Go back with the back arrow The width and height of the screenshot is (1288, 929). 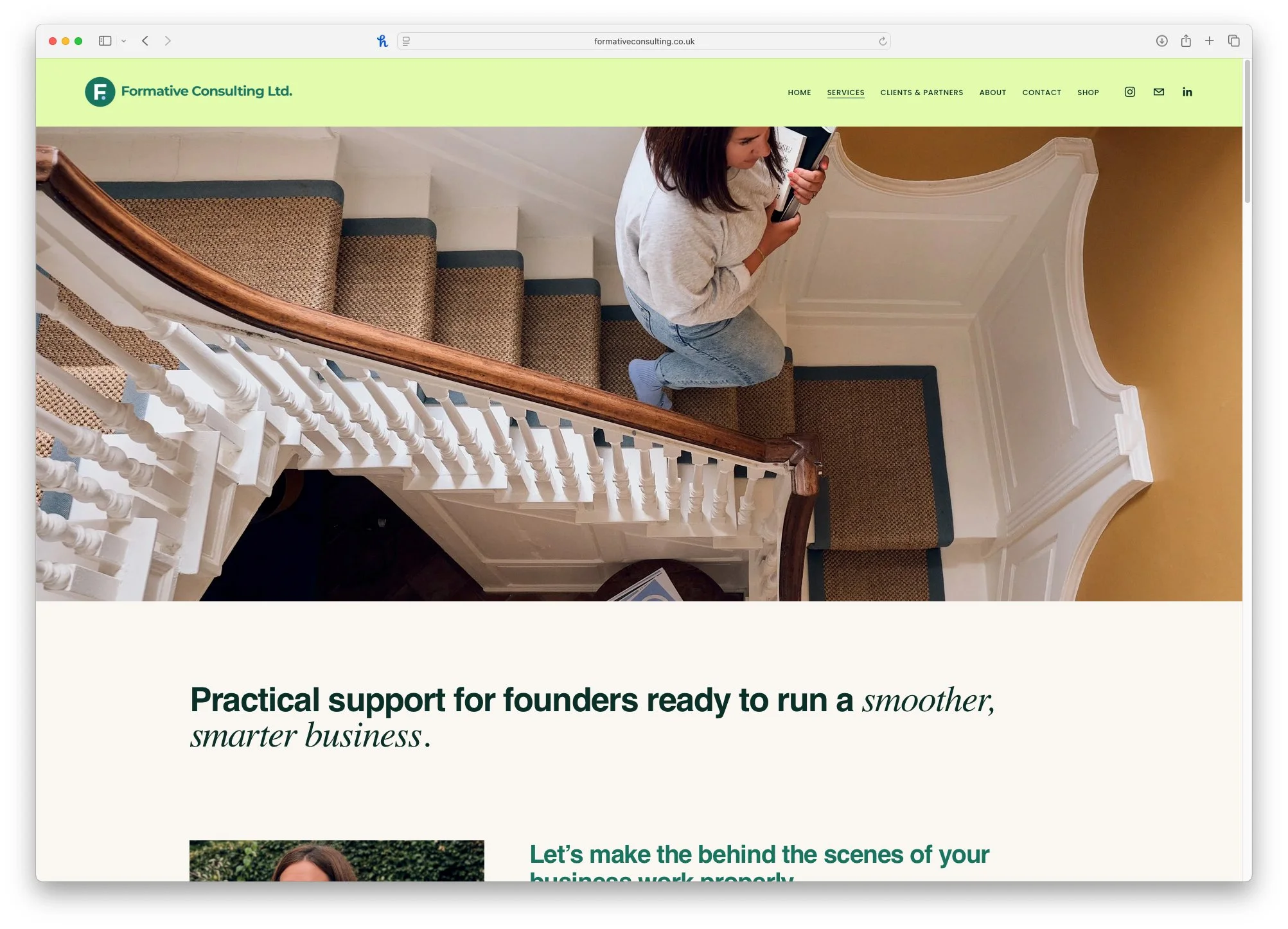(x=145, y=41)
